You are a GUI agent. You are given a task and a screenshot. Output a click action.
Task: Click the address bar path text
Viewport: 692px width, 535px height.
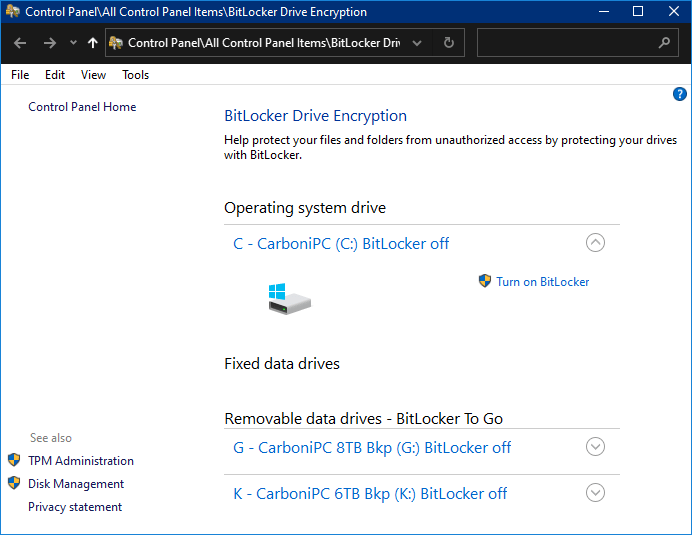264,43
